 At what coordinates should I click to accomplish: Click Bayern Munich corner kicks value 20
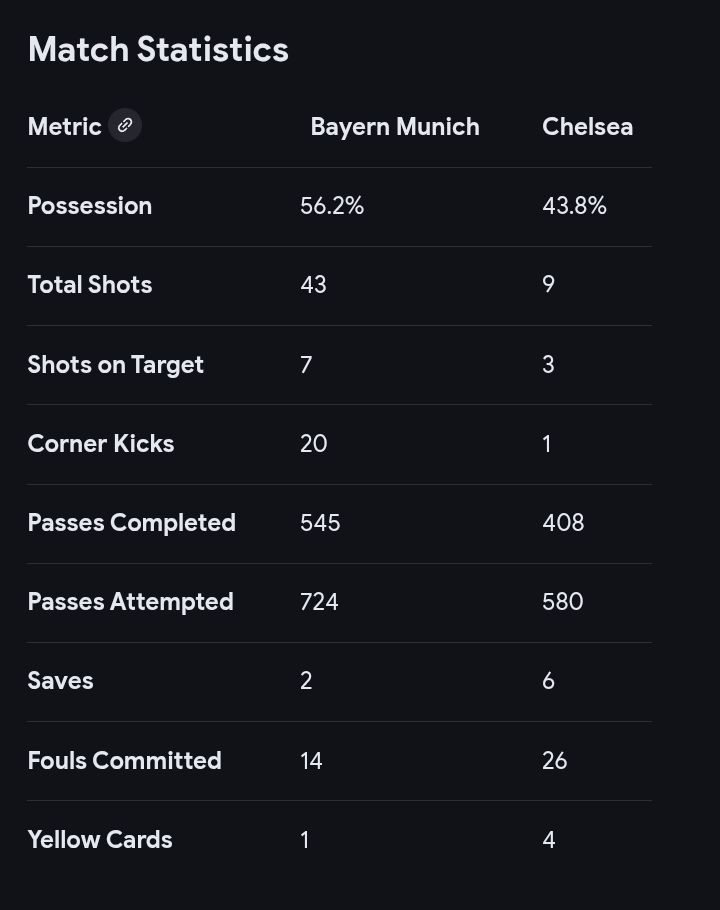tap(314, 444)
